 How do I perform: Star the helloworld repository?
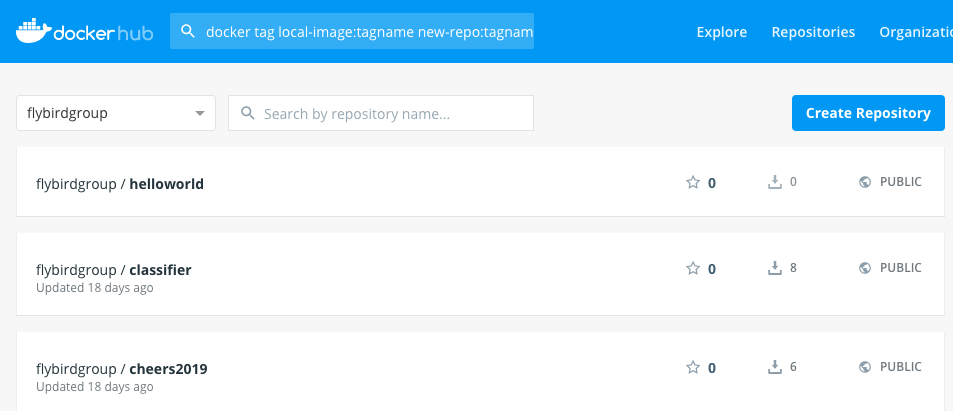(x=693, y=182)
